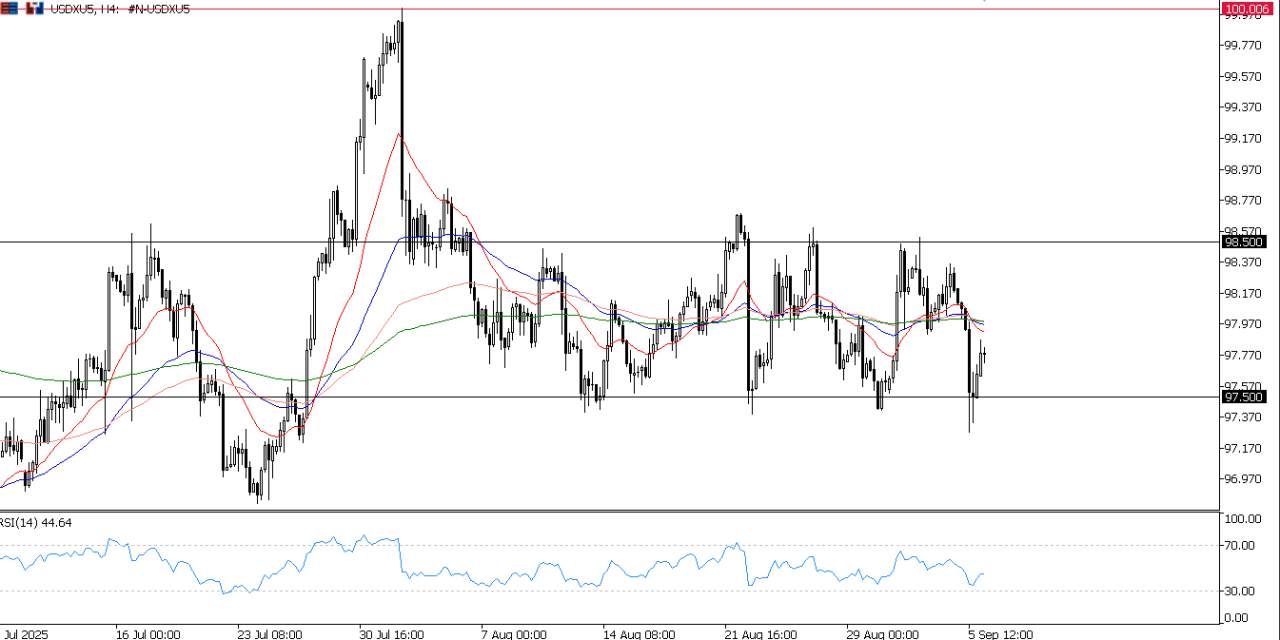Screen dimensions: 1280x640
Task: Click the 96.970 price axis value
Action: pos(1243,479)
